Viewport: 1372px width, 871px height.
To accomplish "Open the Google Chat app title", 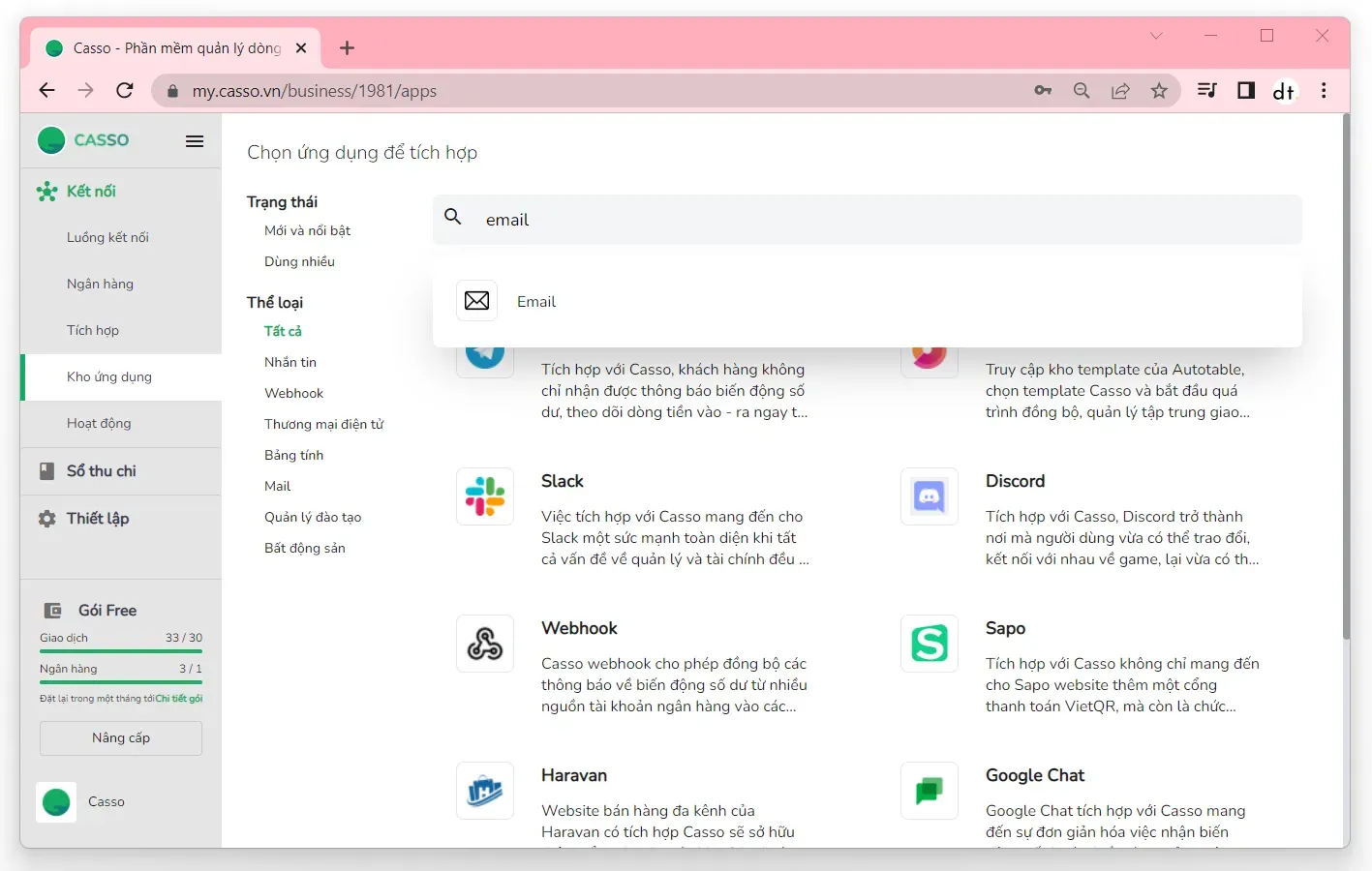I will [x=1035, y=775].
